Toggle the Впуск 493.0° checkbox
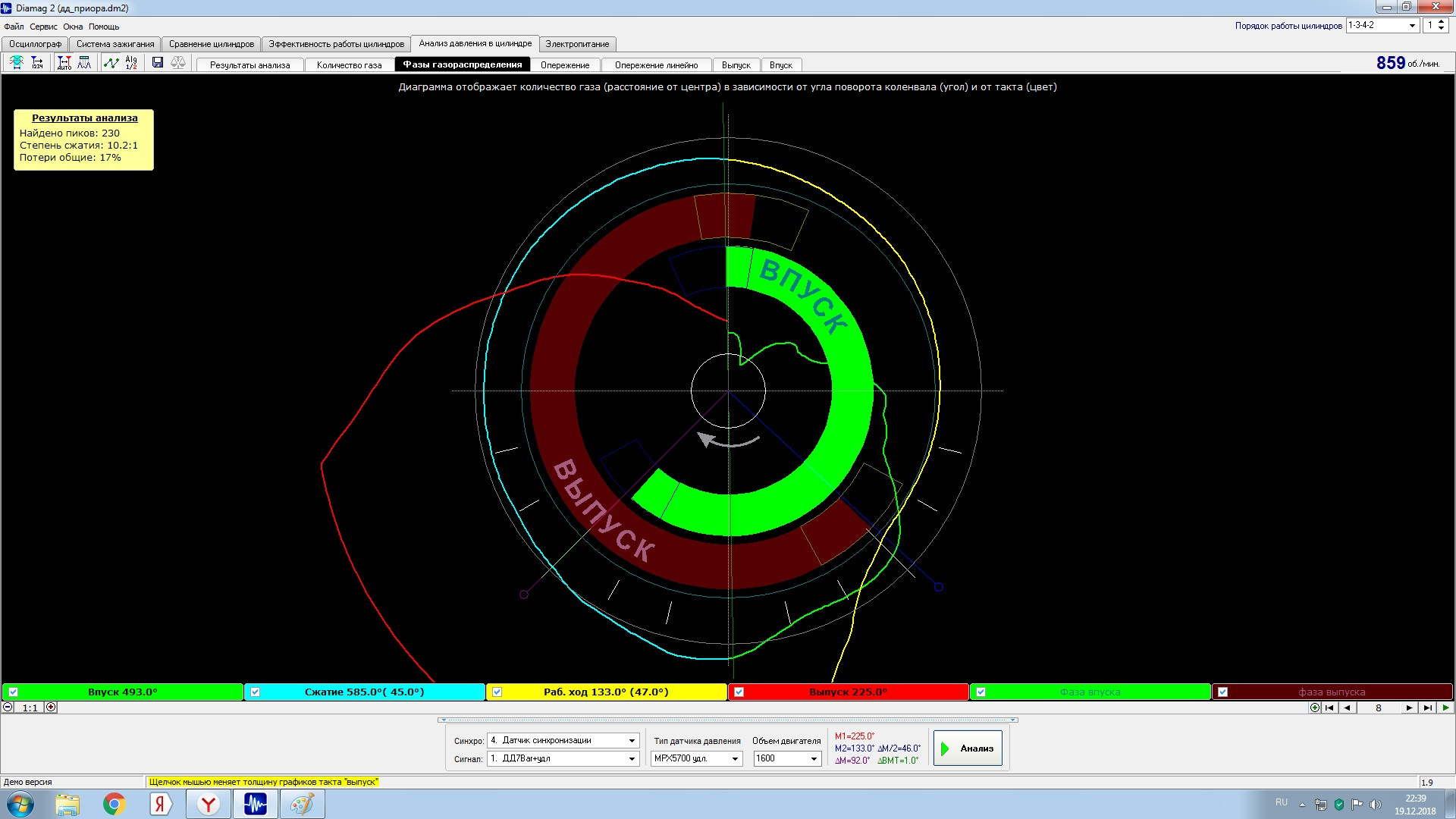The width and height of the screenshot is (1456, 819). (x=13, y=692)
